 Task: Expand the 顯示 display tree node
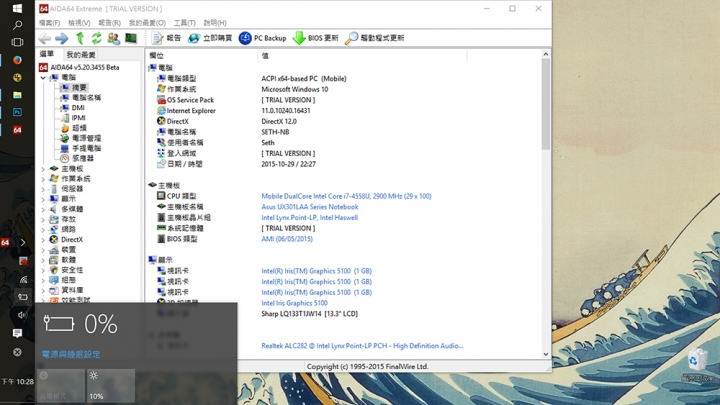click(x=43, y=199)
